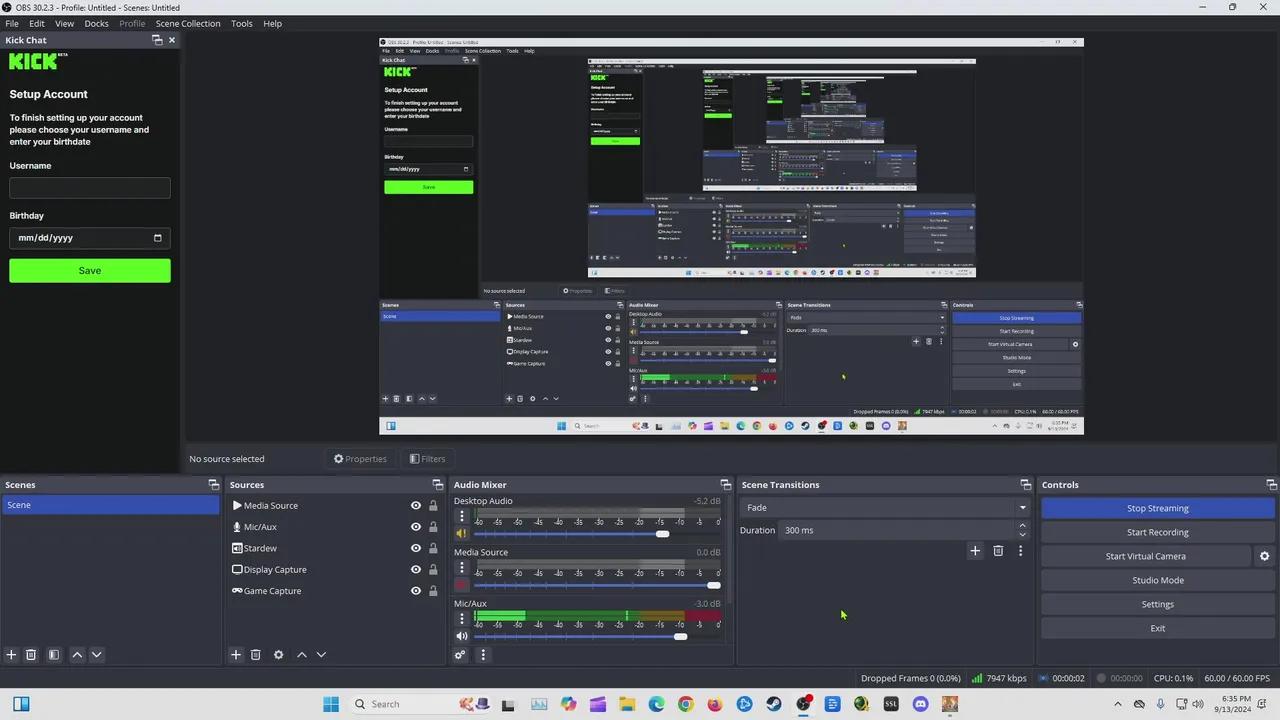
Task: Start the Virtual Camera
Action: coord(1146,556)
